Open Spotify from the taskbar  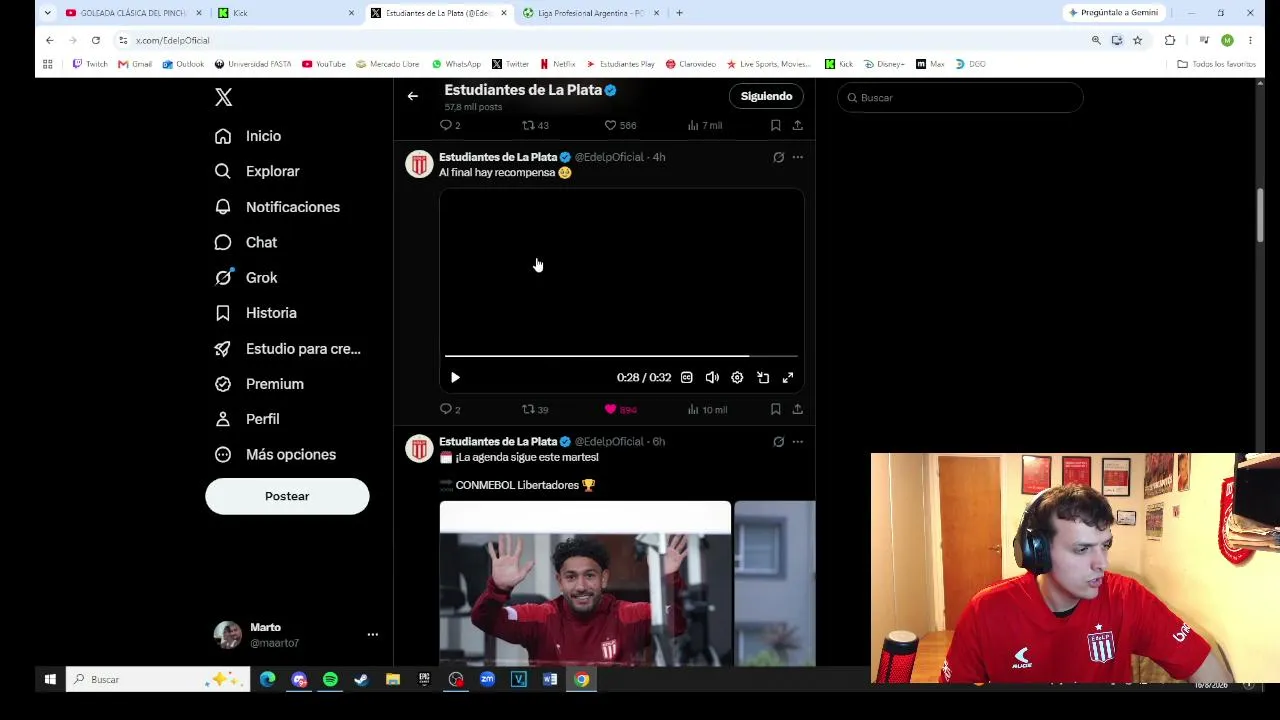[330, 679]
